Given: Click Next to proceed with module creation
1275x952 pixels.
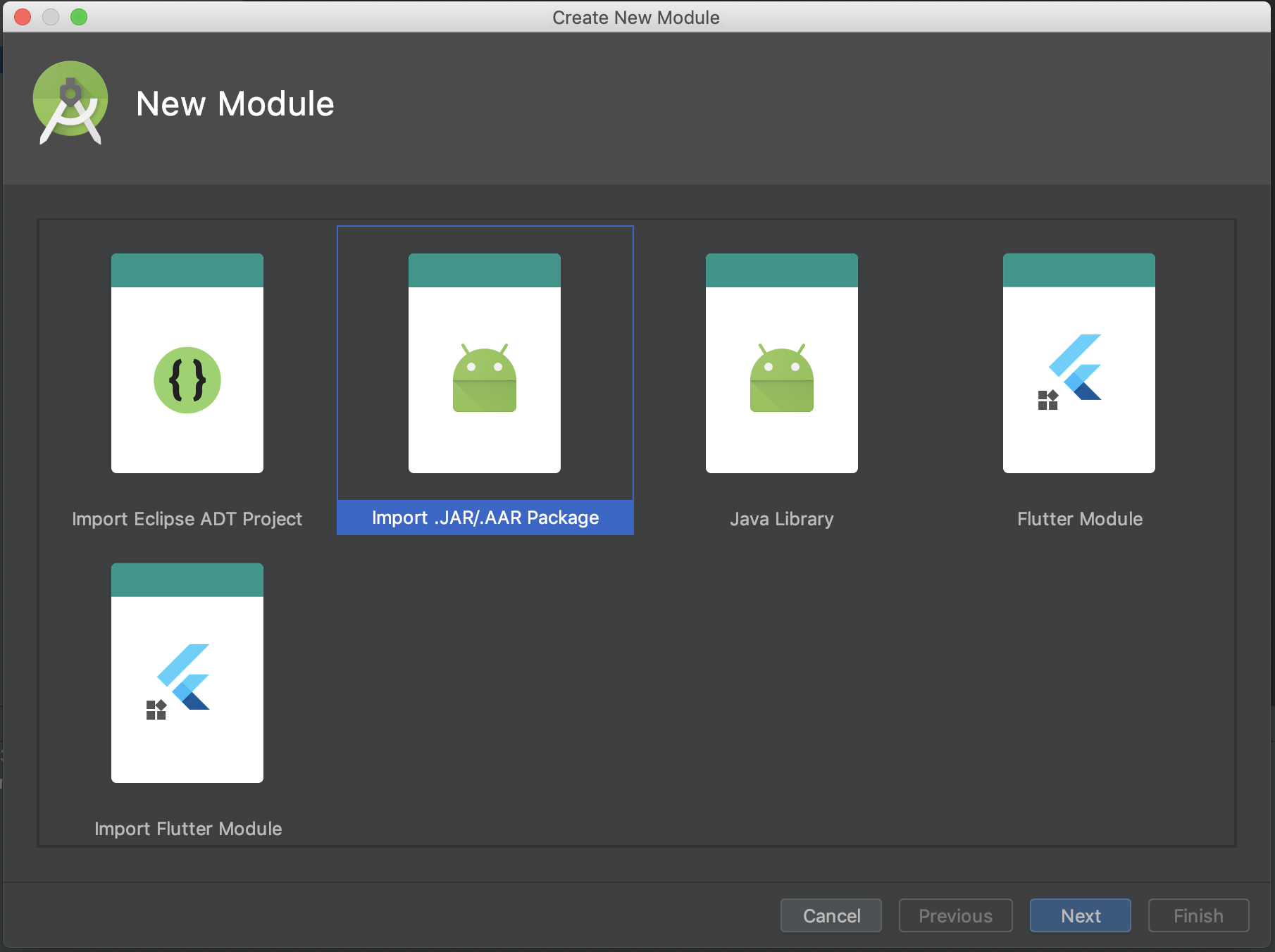Looking at the screenshot, I should 1079,915.
